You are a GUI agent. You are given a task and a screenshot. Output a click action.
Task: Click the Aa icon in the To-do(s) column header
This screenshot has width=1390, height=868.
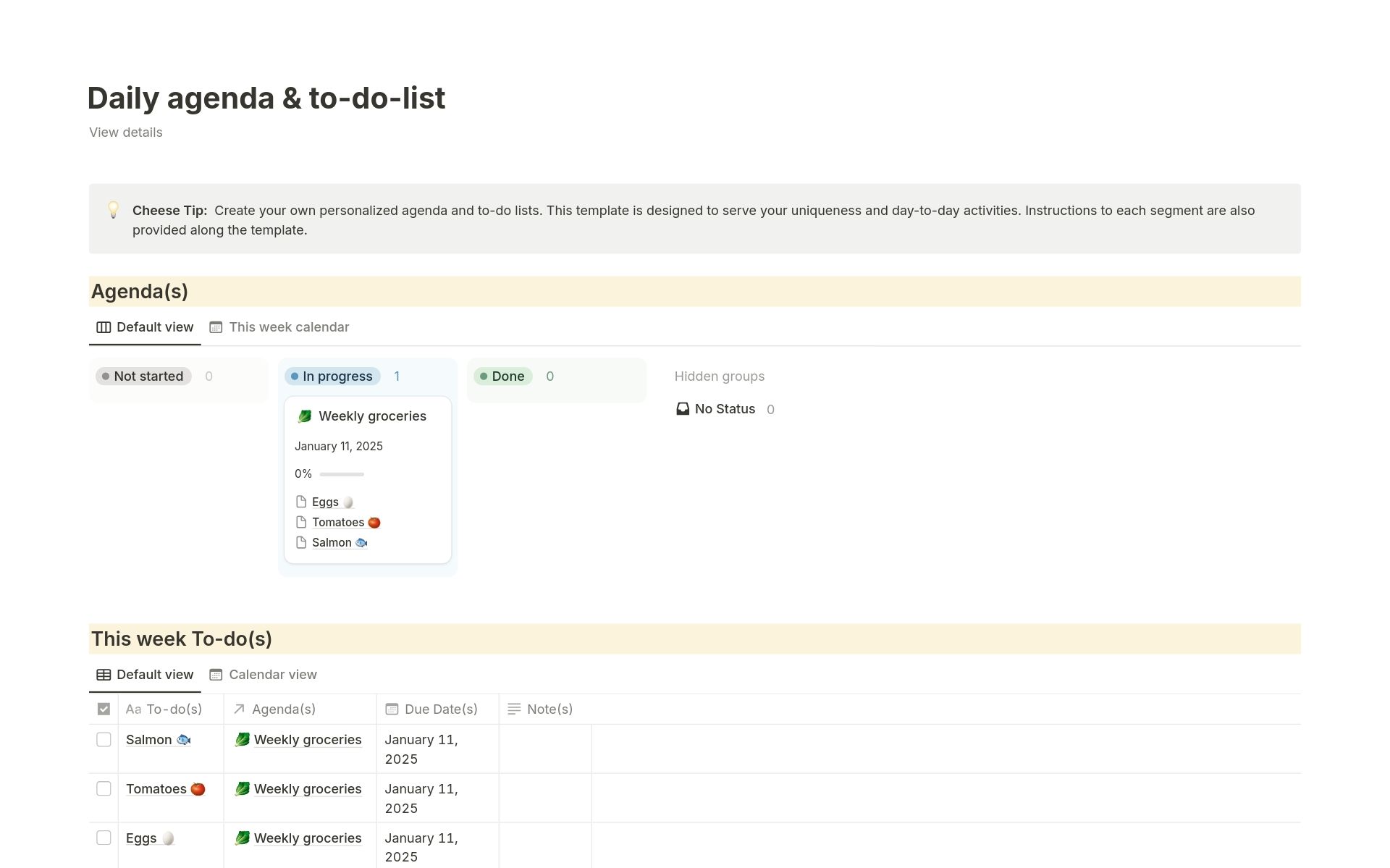tap(133, 709)
